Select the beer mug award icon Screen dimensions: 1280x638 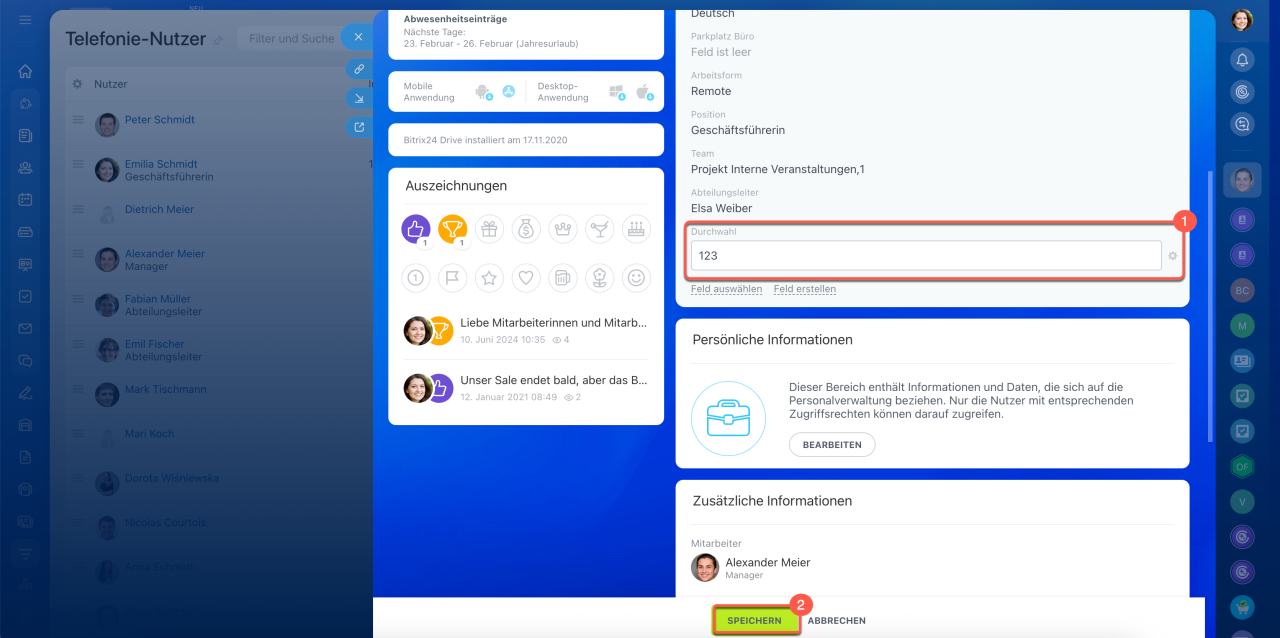[563, 277]
